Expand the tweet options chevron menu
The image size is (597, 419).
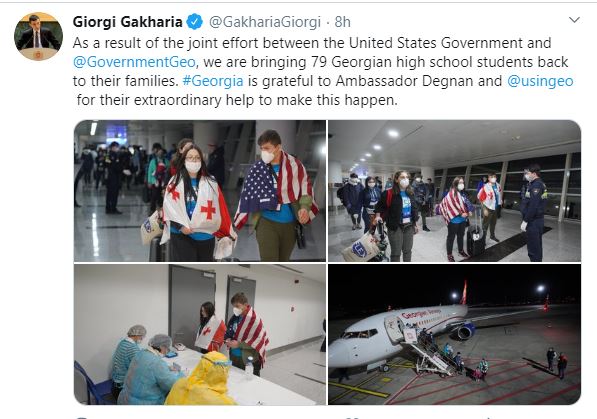(x=574, y=20)
